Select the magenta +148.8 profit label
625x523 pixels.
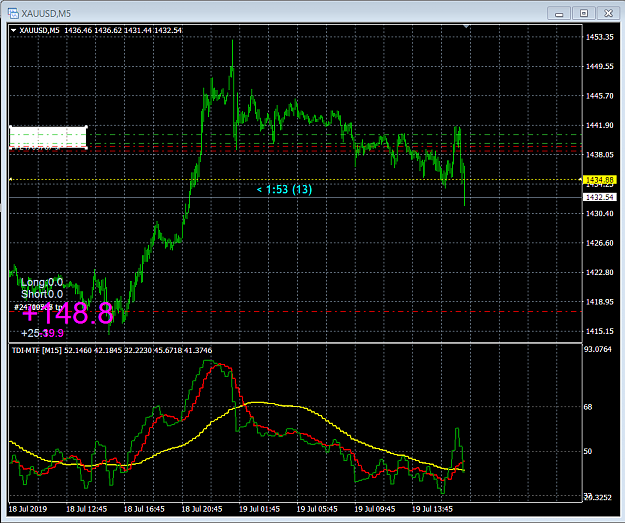(x=67, y=314)
